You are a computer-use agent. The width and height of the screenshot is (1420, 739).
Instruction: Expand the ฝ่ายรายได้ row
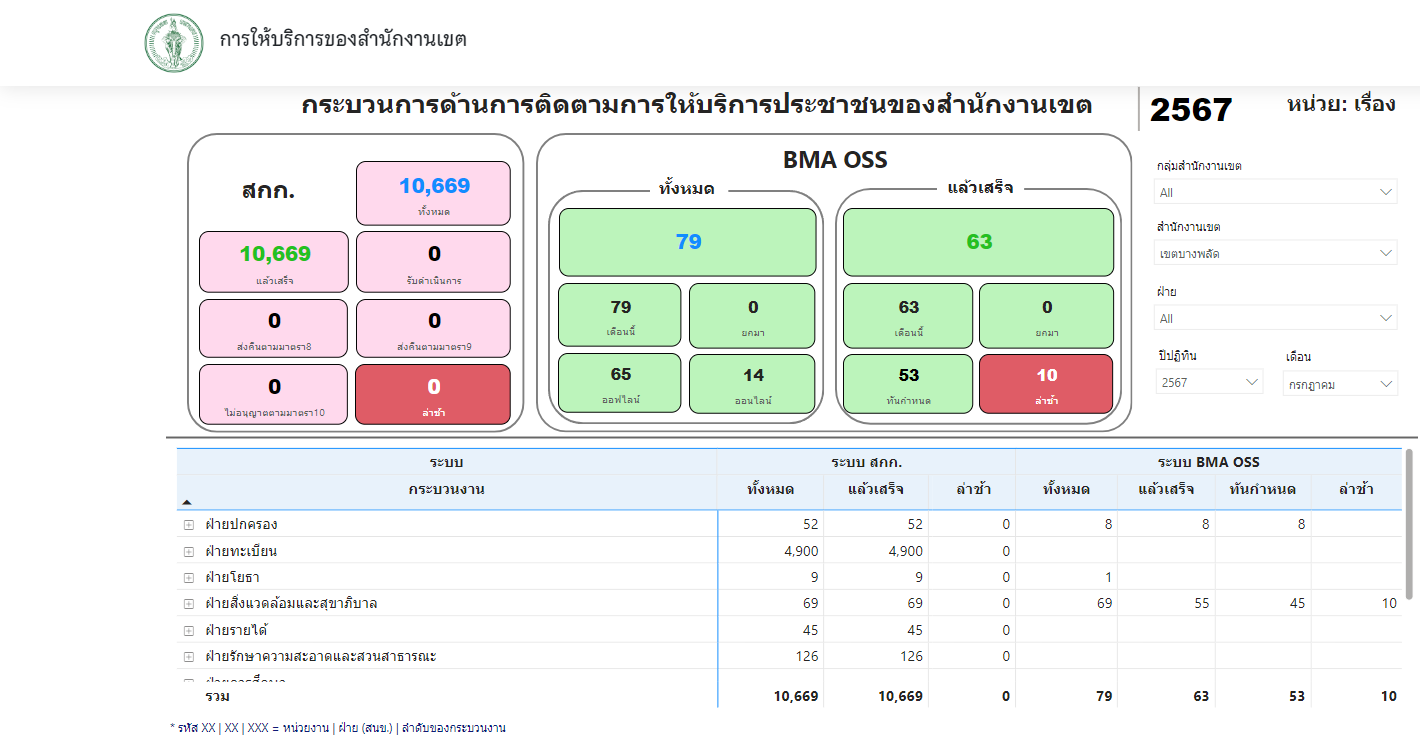[x=188, y=630]
